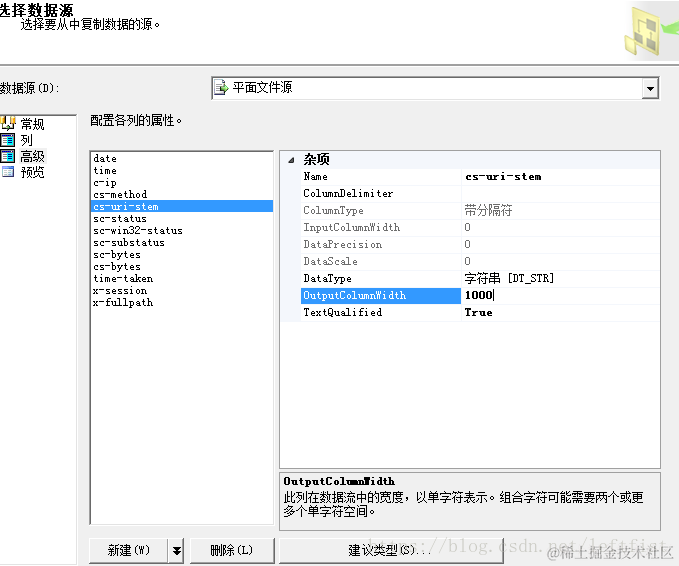The height and width of the screenshot is (566, 679).
Task: Click the 建议类型(S)... button
Action: coord(391,550)
